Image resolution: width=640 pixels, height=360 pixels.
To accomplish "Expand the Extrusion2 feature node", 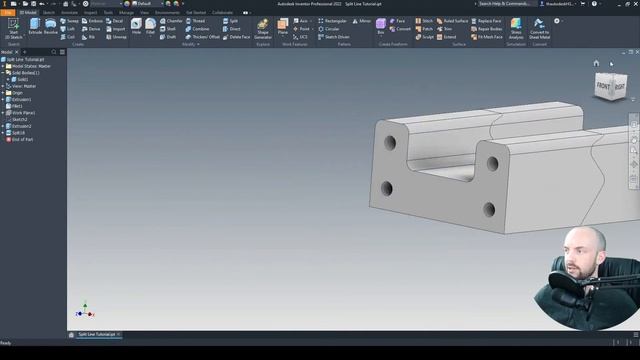I will pos(3,126).
